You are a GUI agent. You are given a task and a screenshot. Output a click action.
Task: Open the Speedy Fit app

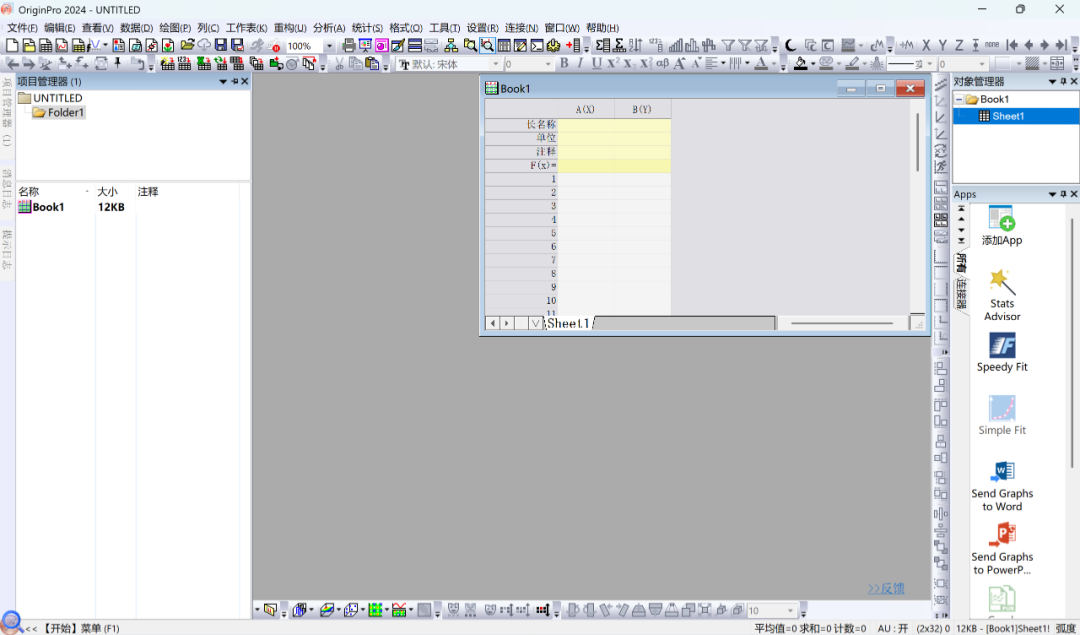coord(1002,353)
